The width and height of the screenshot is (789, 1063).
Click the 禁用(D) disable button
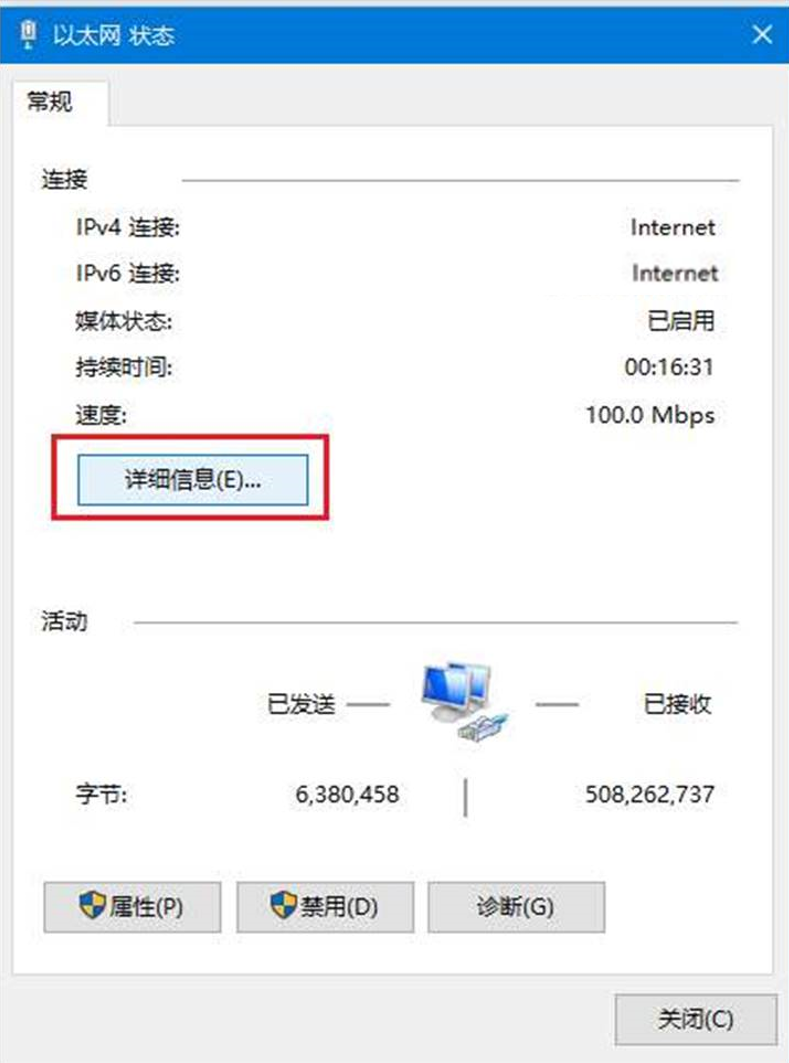(x=325, y=906)
